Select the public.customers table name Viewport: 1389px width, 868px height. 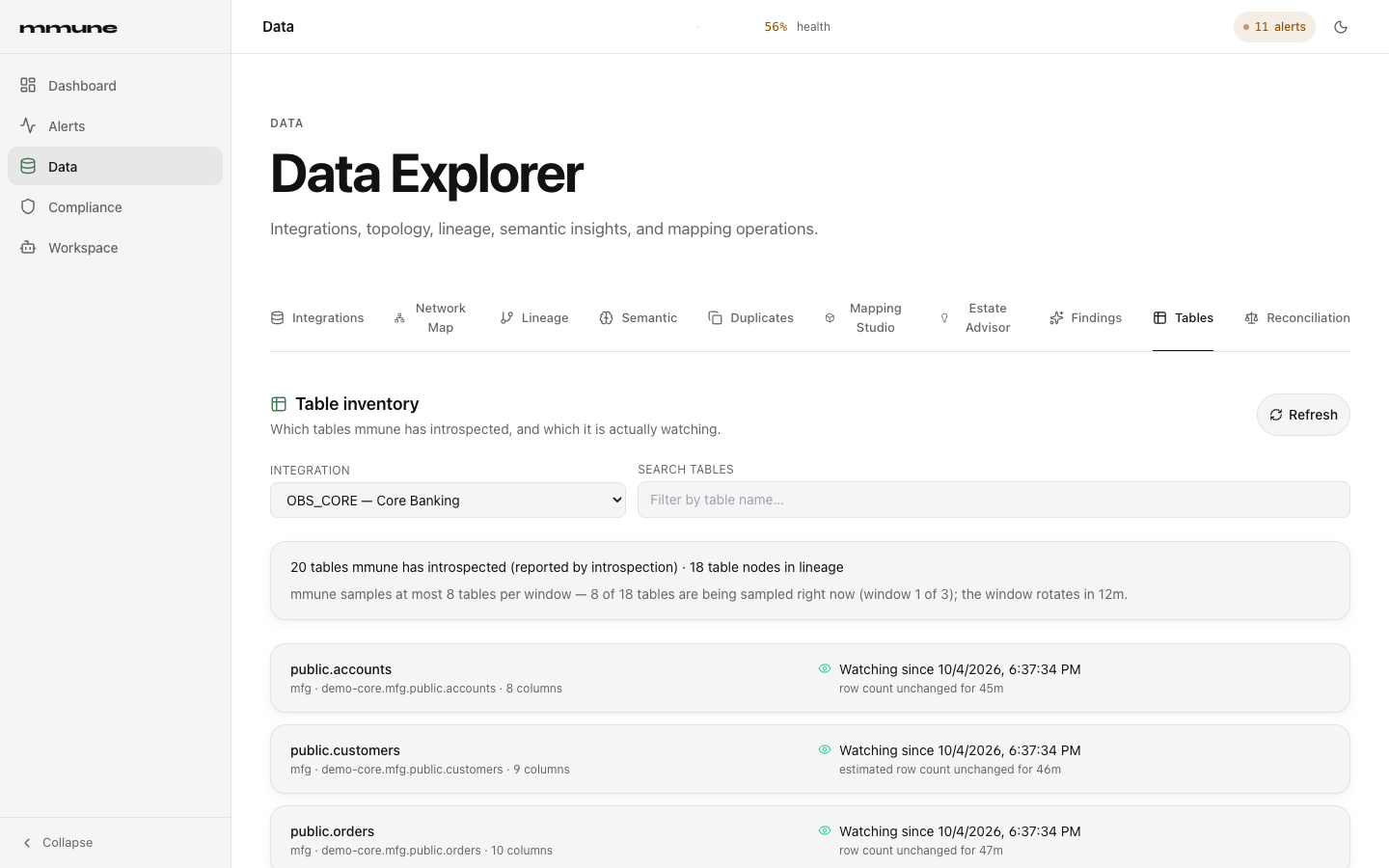tap(345, 750)
